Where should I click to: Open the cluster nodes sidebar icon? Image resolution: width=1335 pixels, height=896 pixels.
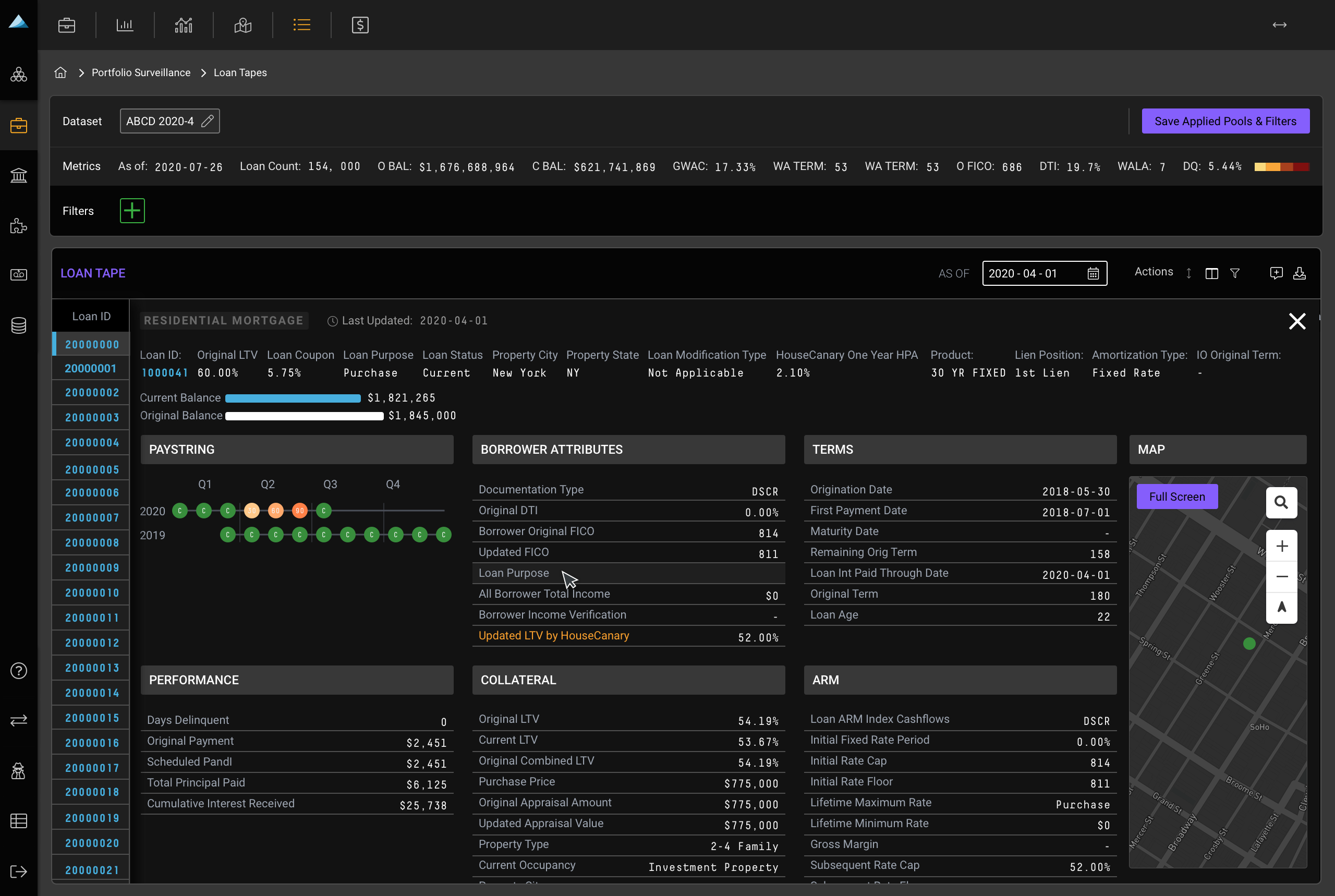(x=19, y=74)
